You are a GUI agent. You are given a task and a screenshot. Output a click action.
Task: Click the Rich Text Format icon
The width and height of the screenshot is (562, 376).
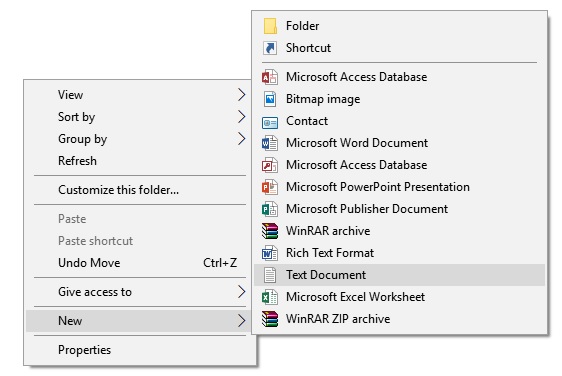point(270,253)
